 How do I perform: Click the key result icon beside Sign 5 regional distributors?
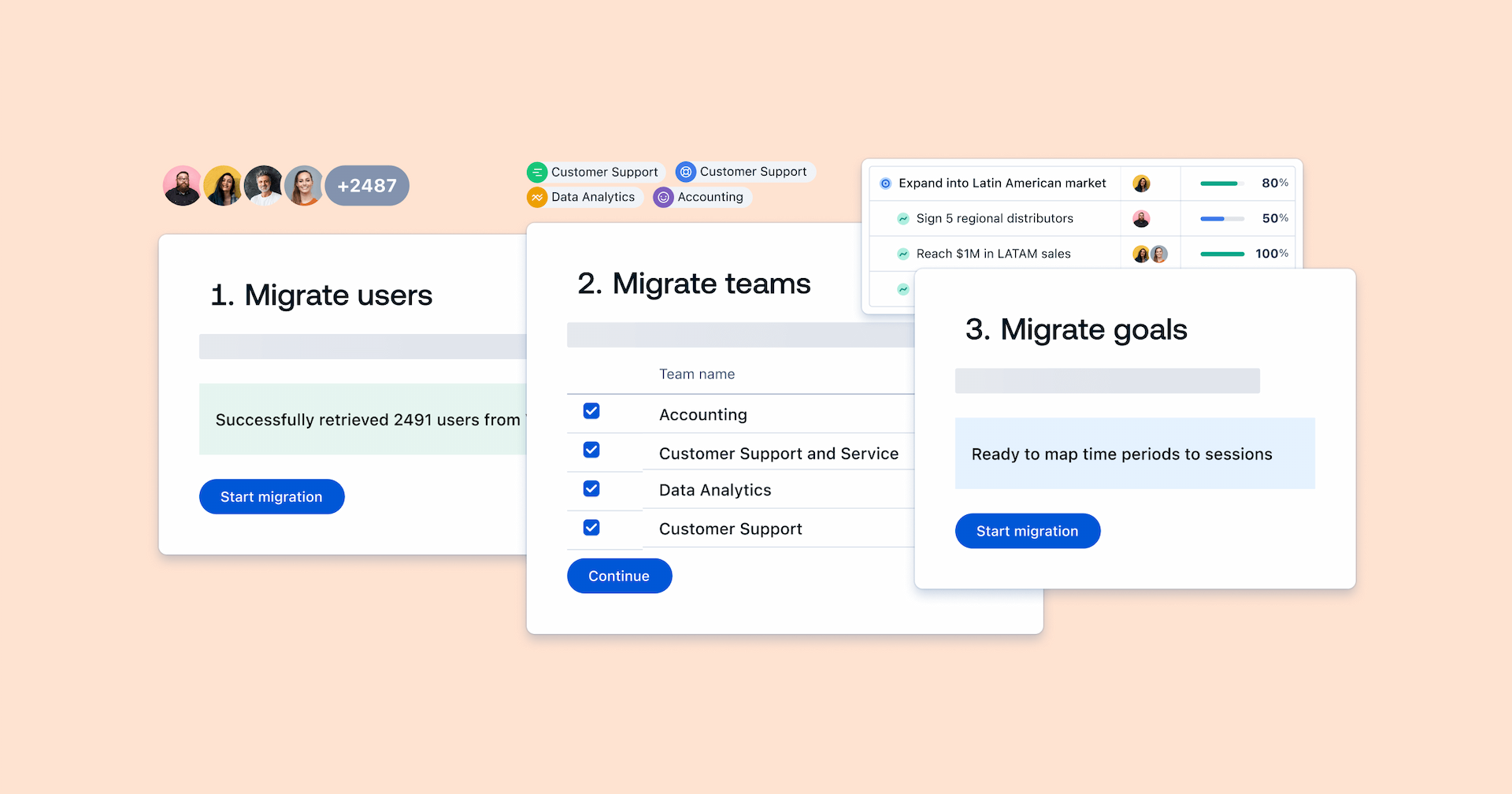point(903,219)
